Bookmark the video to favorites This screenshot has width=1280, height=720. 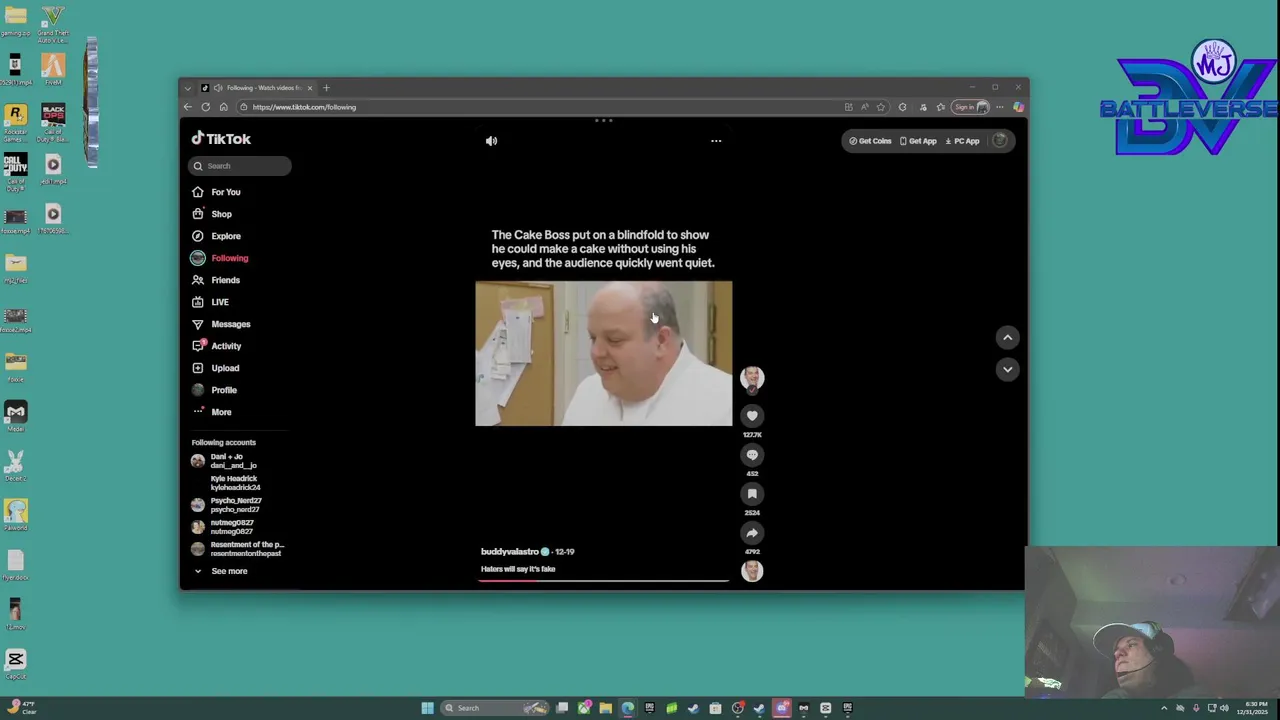pyautogui.click(x=752, y=494)
